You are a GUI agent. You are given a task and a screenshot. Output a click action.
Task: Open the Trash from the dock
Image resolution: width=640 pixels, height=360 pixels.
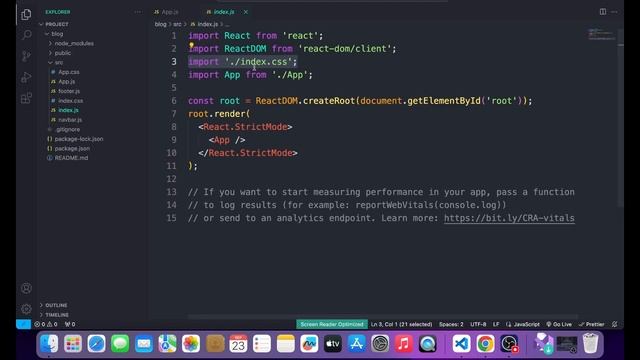pyautogui.click(x=590, y=344)
